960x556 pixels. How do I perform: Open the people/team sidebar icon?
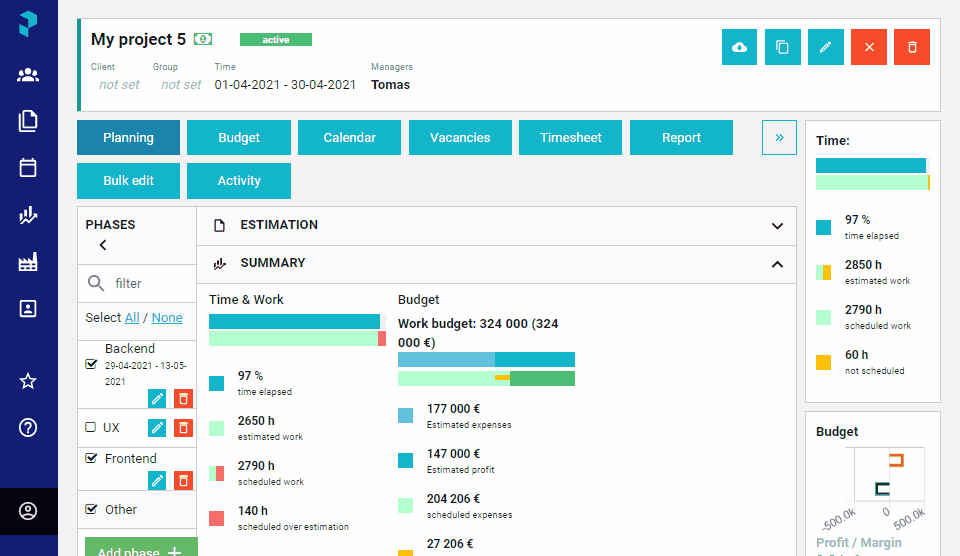pyautogui.click(x=28, y=75)
